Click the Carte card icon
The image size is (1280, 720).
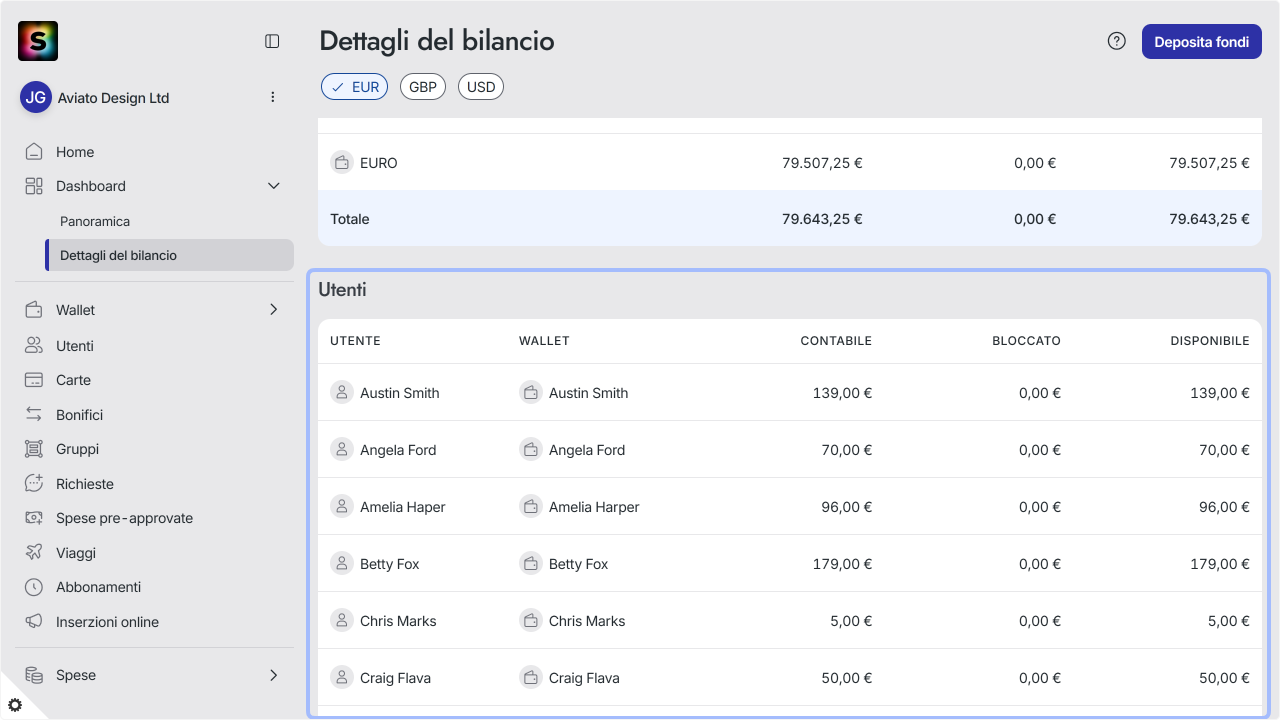tap(34, 380)
